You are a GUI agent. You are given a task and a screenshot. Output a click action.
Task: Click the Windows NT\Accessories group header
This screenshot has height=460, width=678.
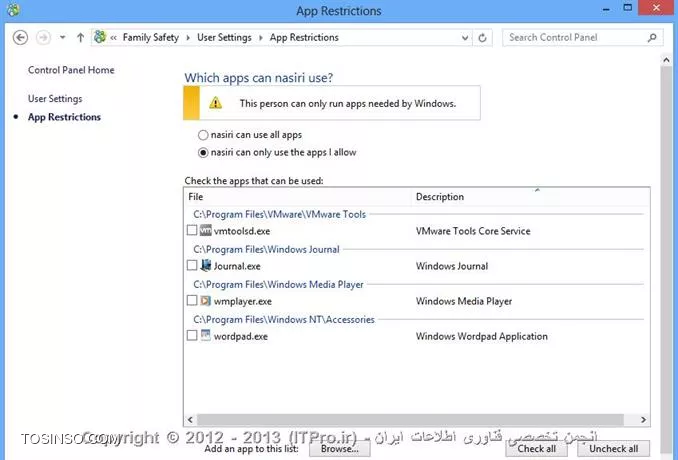tap(284, 319)
